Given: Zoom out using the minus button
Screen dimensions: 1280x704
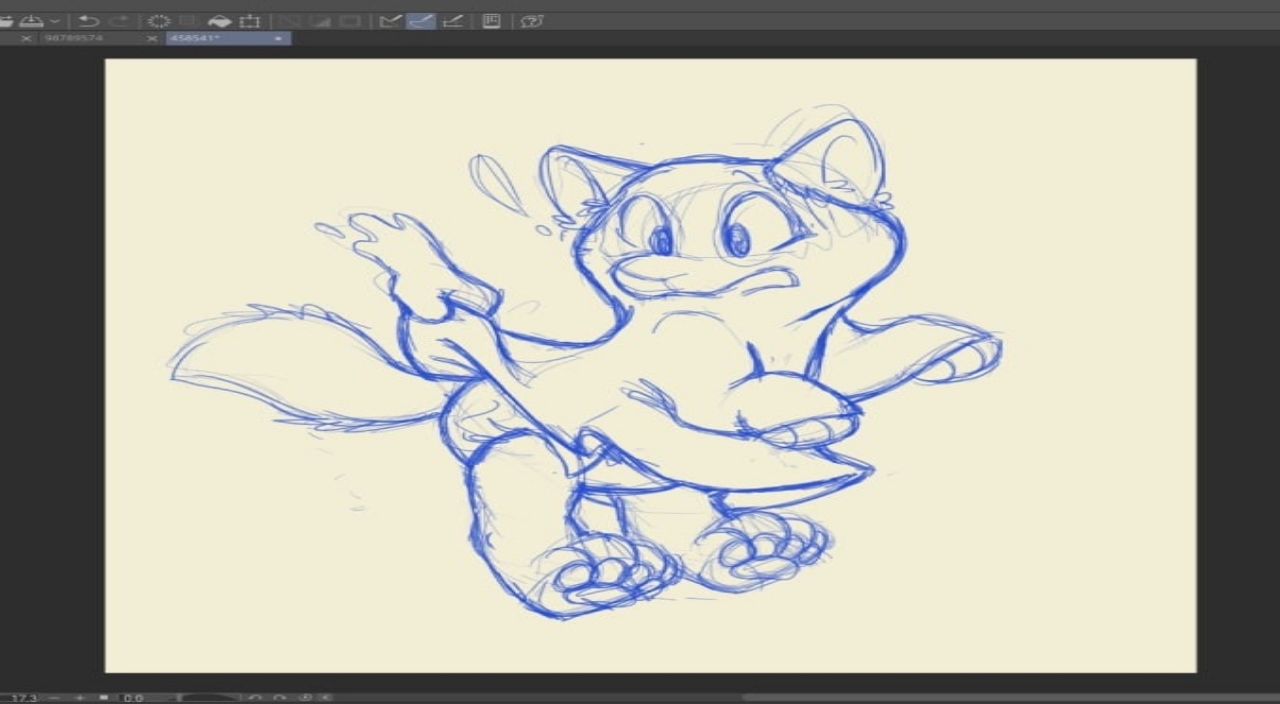Looking at the screenshot, I should pos(55,697).
